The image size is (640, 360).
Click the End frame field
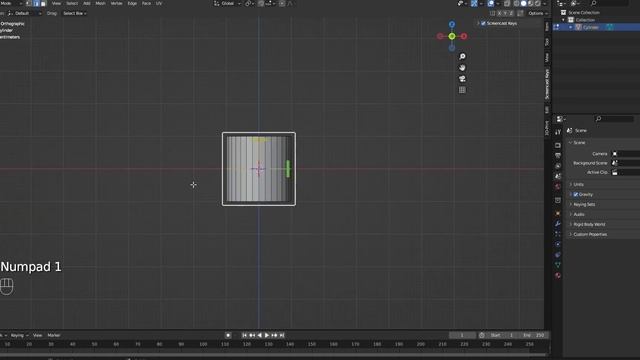(534, 335)
